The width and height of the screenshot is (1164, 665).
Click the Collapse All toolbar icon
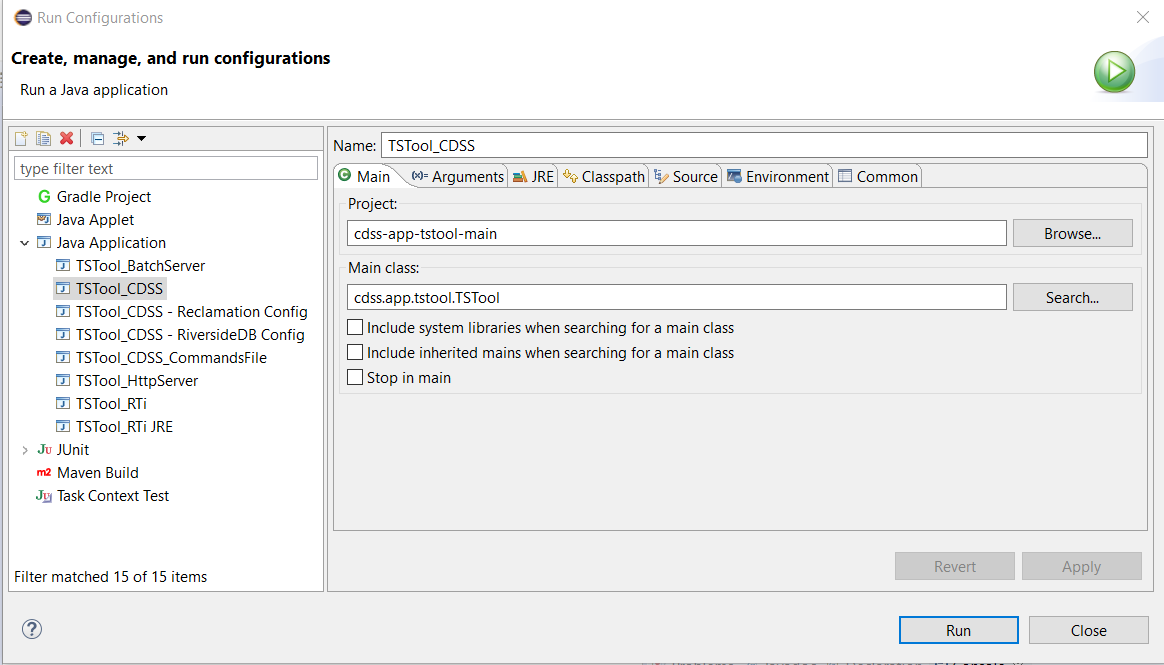click(x=97, y=138)
